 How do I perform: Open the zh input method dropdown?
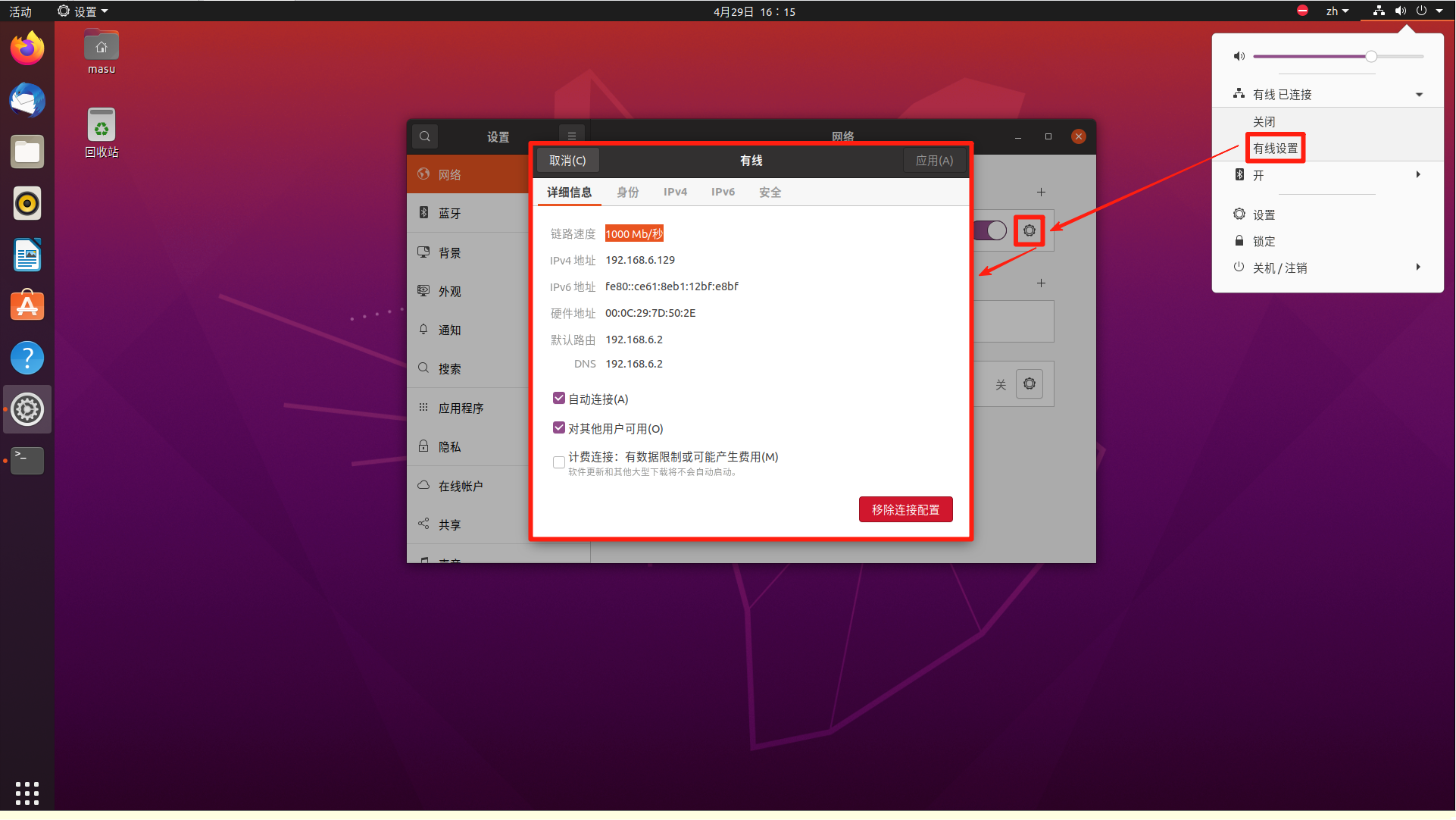tap(1337, 11)
